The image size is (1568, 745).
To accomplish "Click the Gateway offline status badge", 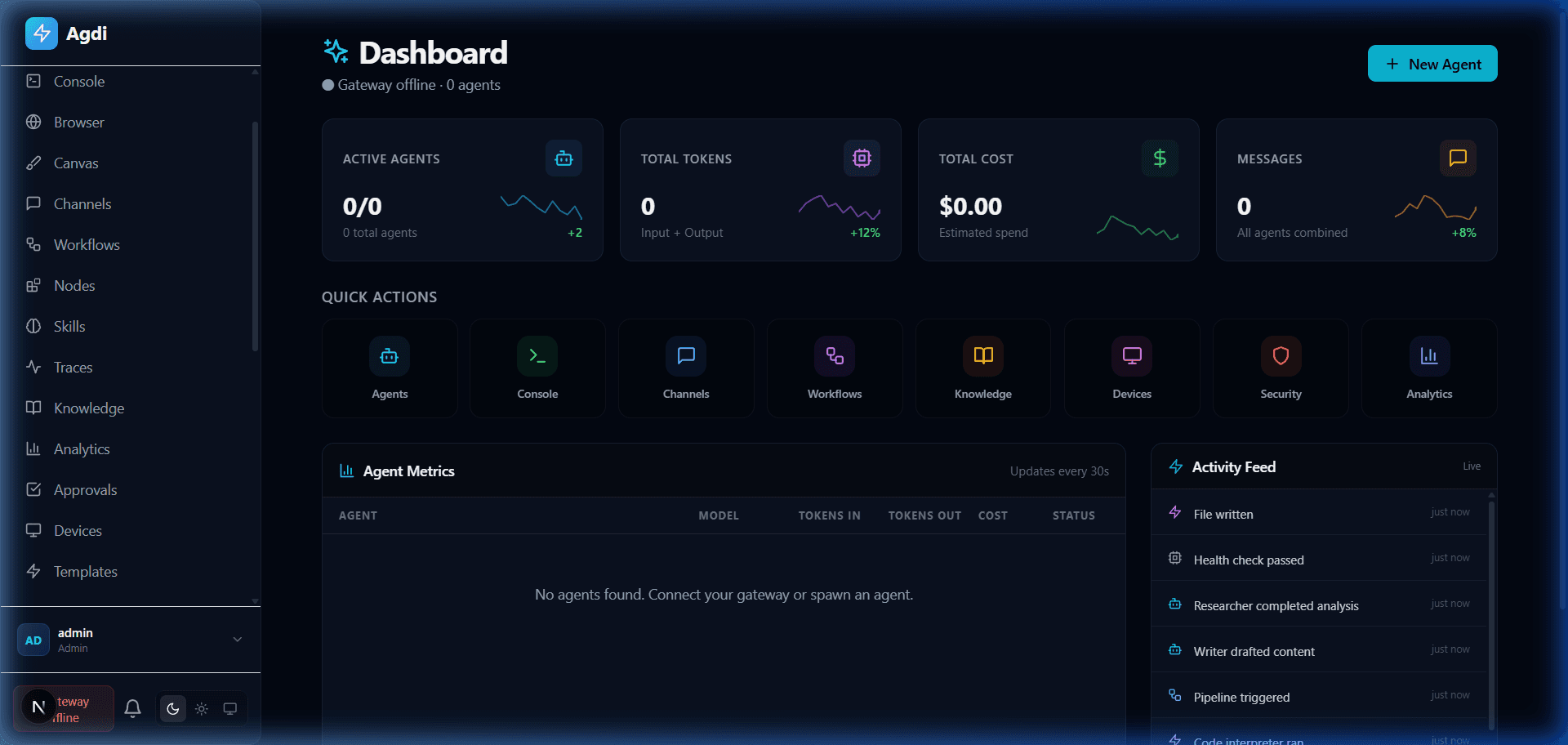I will pos(63,708).
